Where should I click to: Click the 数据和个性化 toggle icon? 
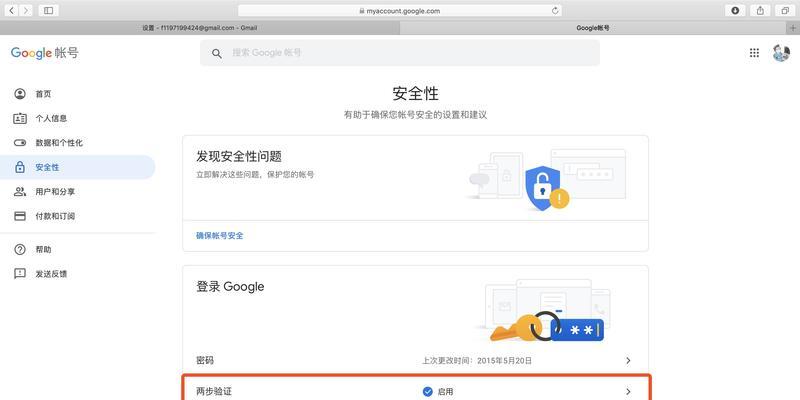pos(20,143)
